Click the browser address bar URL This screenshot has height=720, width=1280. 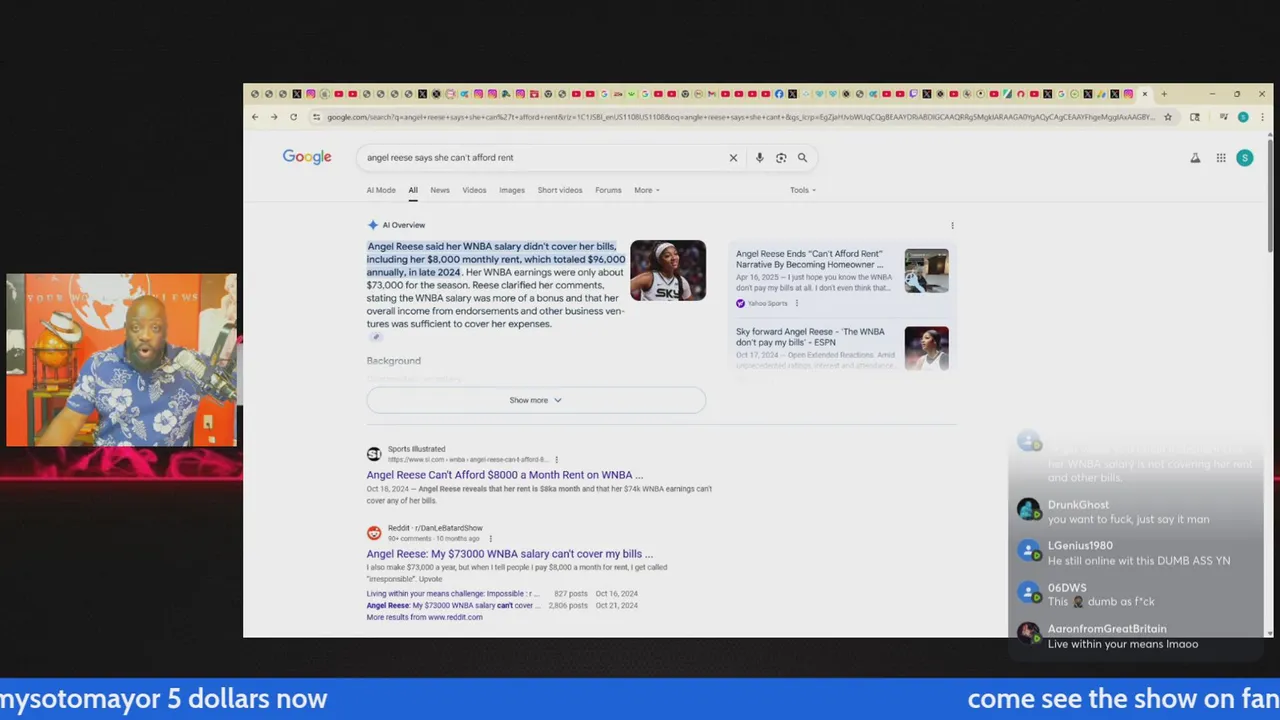(x=740, y=117)
